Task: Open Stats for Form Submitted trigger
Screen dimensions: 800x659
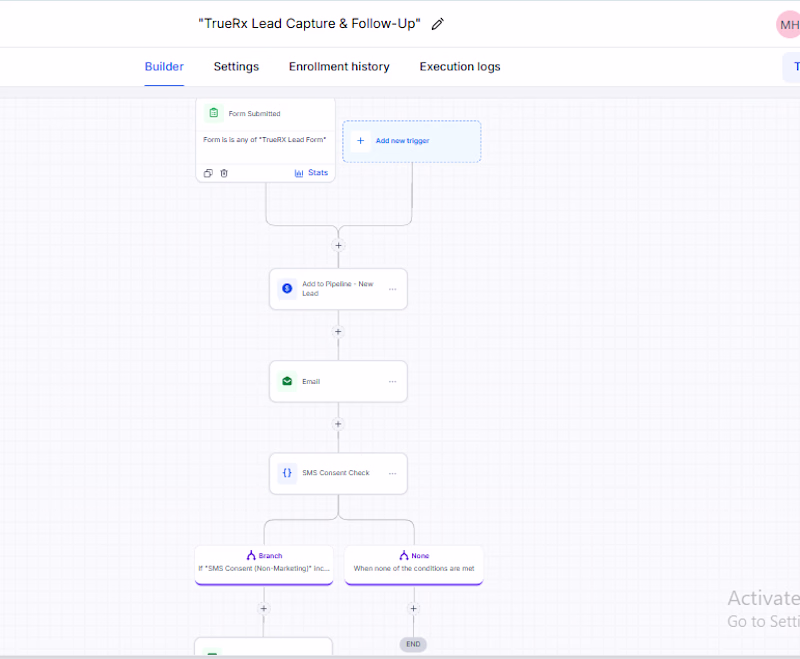Action: (x=311, y=173)
